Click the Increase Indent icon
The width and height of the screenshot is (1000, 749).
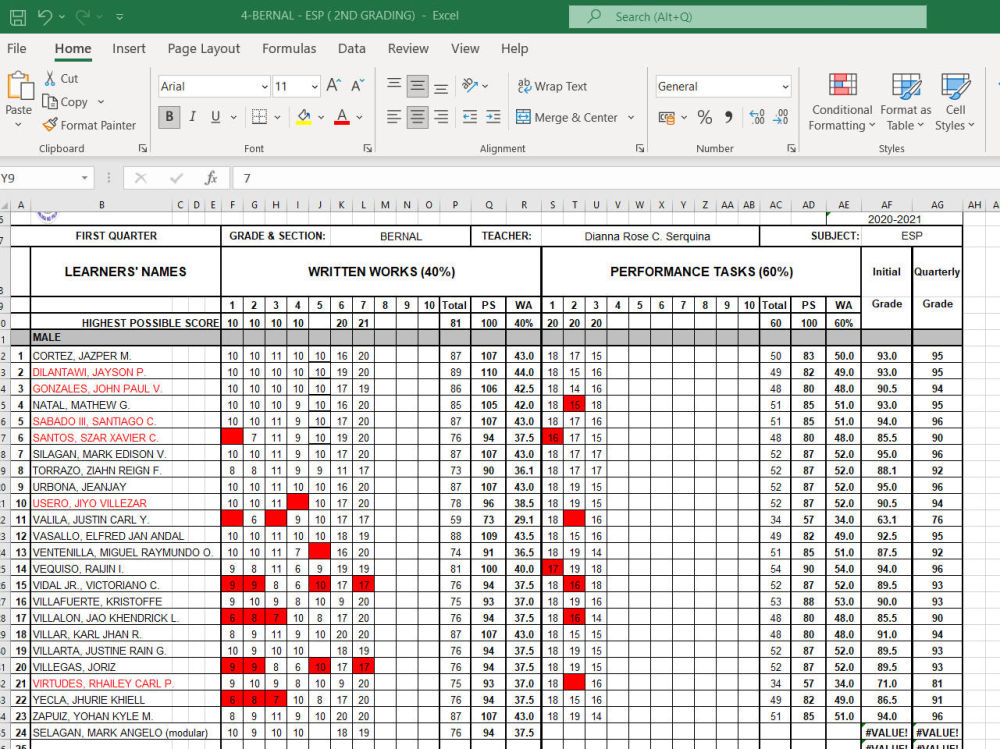click(493, 117)
